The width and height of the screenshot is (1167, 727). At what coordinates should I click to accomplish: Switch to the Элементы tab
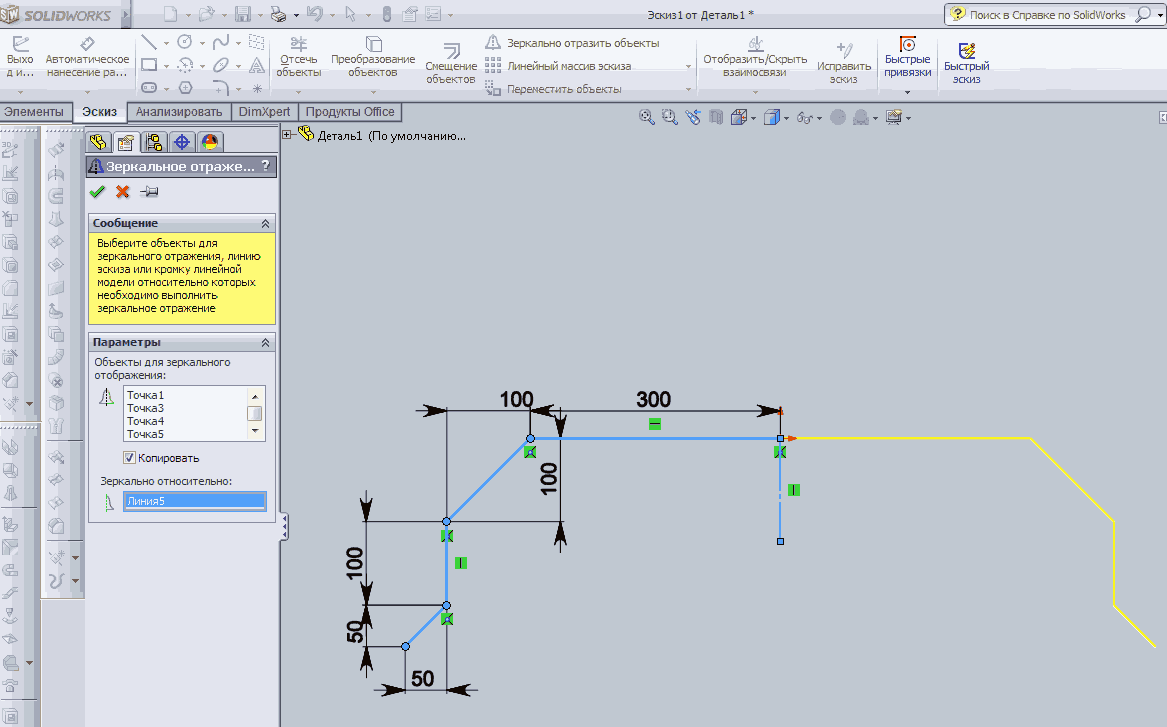click(34, 112)
